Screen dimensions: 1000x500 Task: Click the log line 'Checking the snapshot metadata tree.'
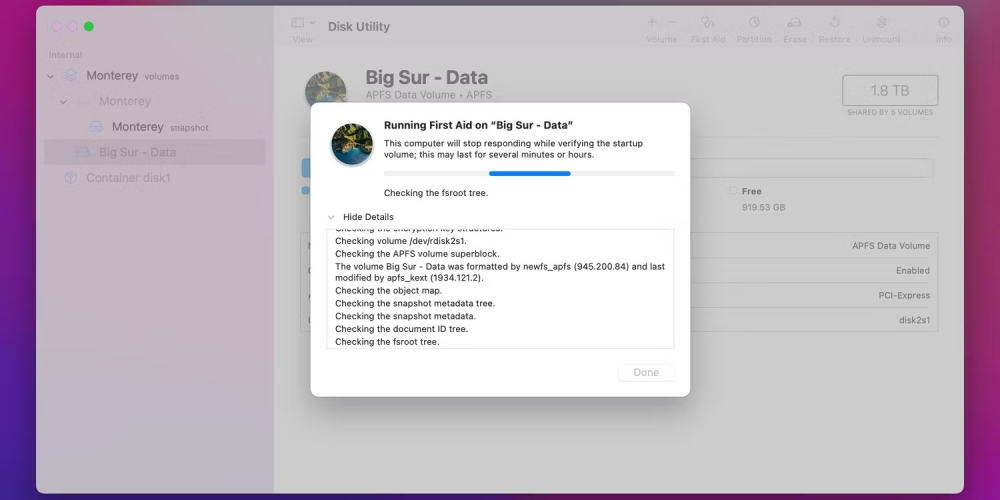pos(415,304)
